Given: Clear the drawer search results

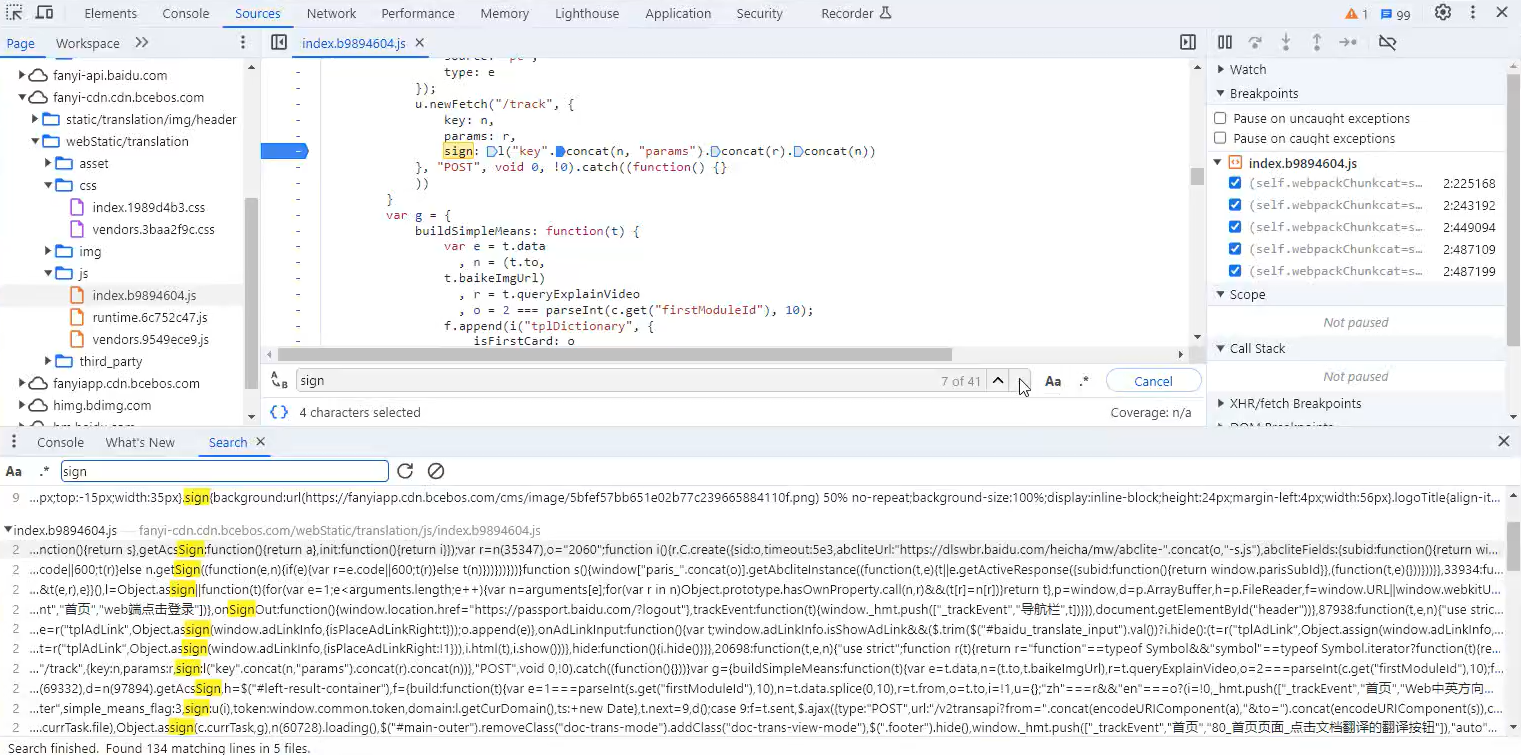Looking at the screenshot, I should (x=436, y=471).
